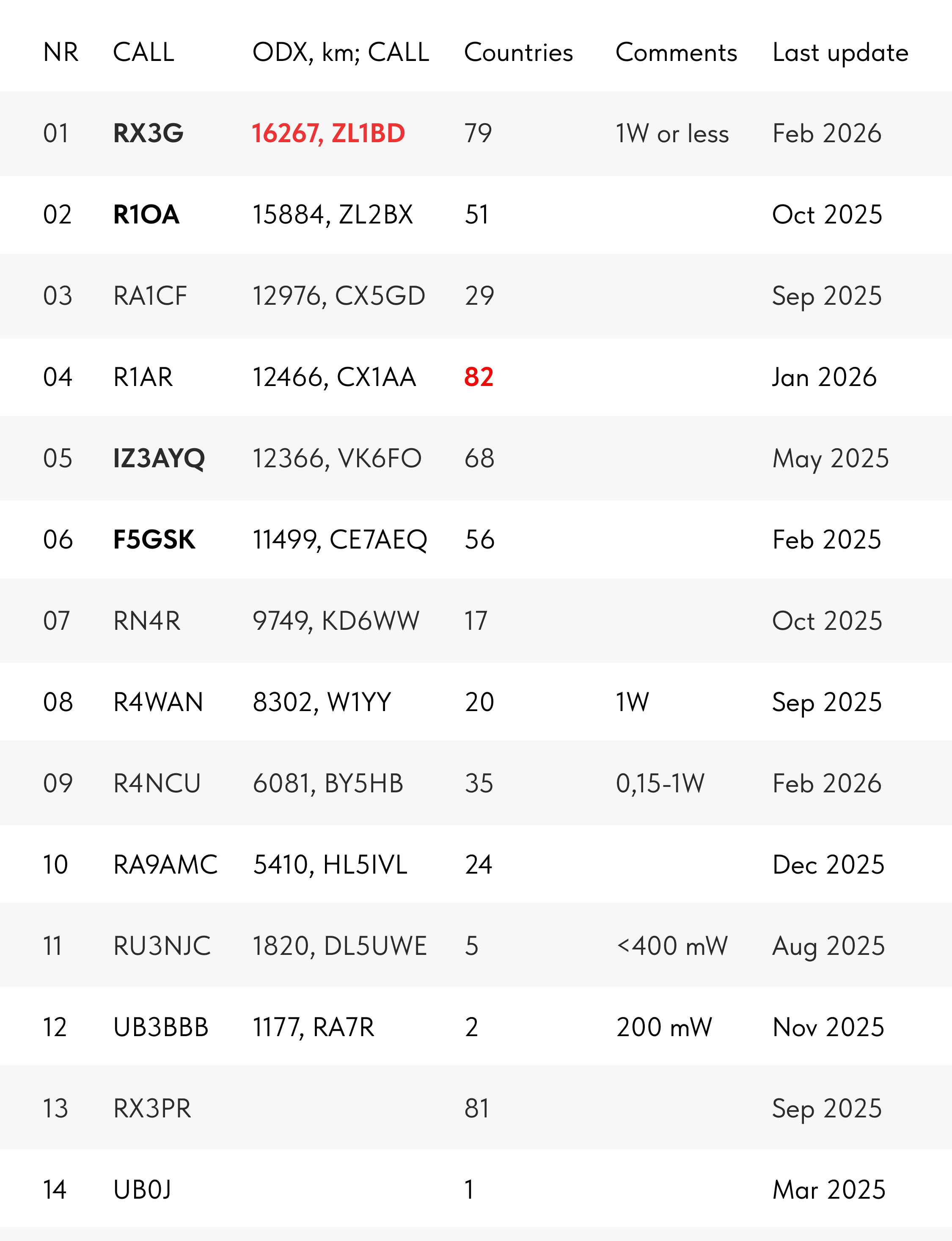Screen dimensions: 952x1241
Task: Select the 9749, KD6WW entry
Action: click(336, 621)
